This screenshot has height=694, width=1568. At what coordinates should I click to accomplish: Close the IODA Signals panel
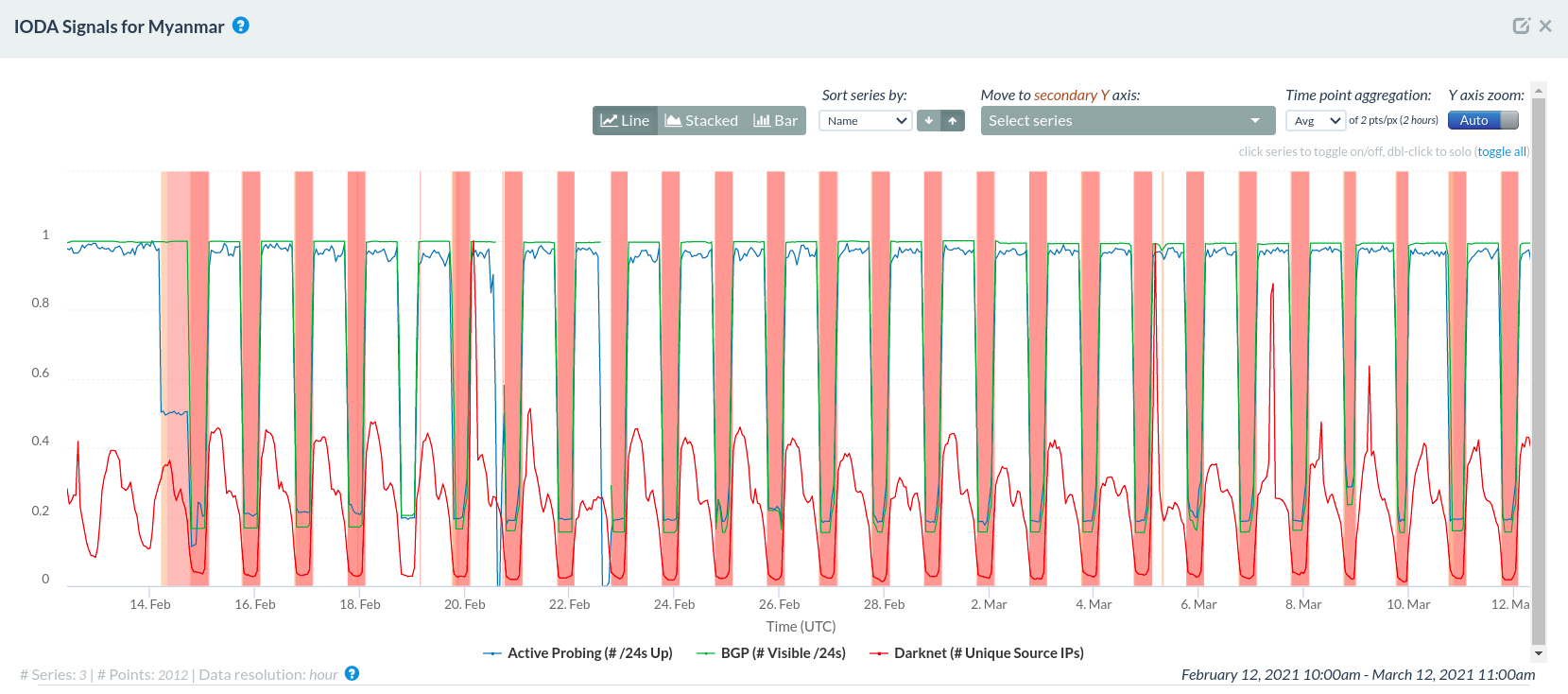point(1545,26)
